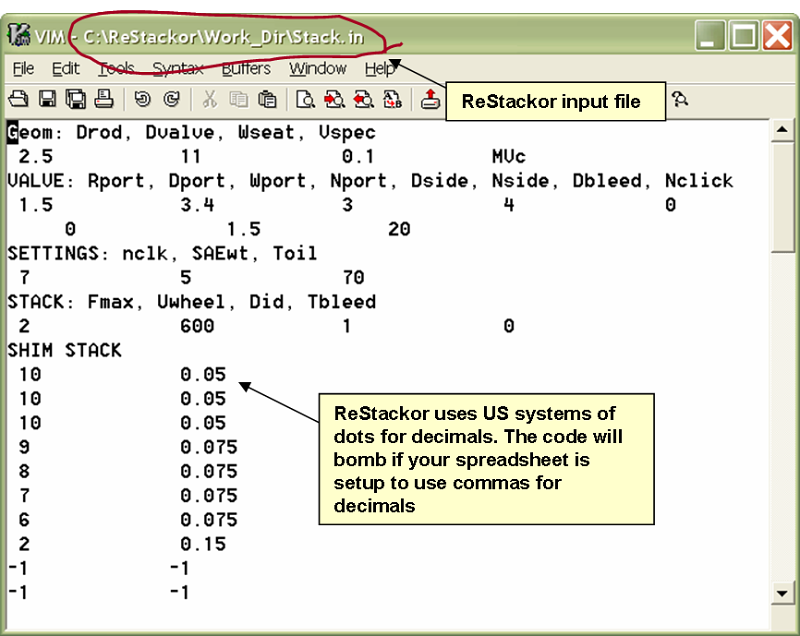800x636 pixels.
Task: Maximize the VIM window
Action: [x=743, y=36]
